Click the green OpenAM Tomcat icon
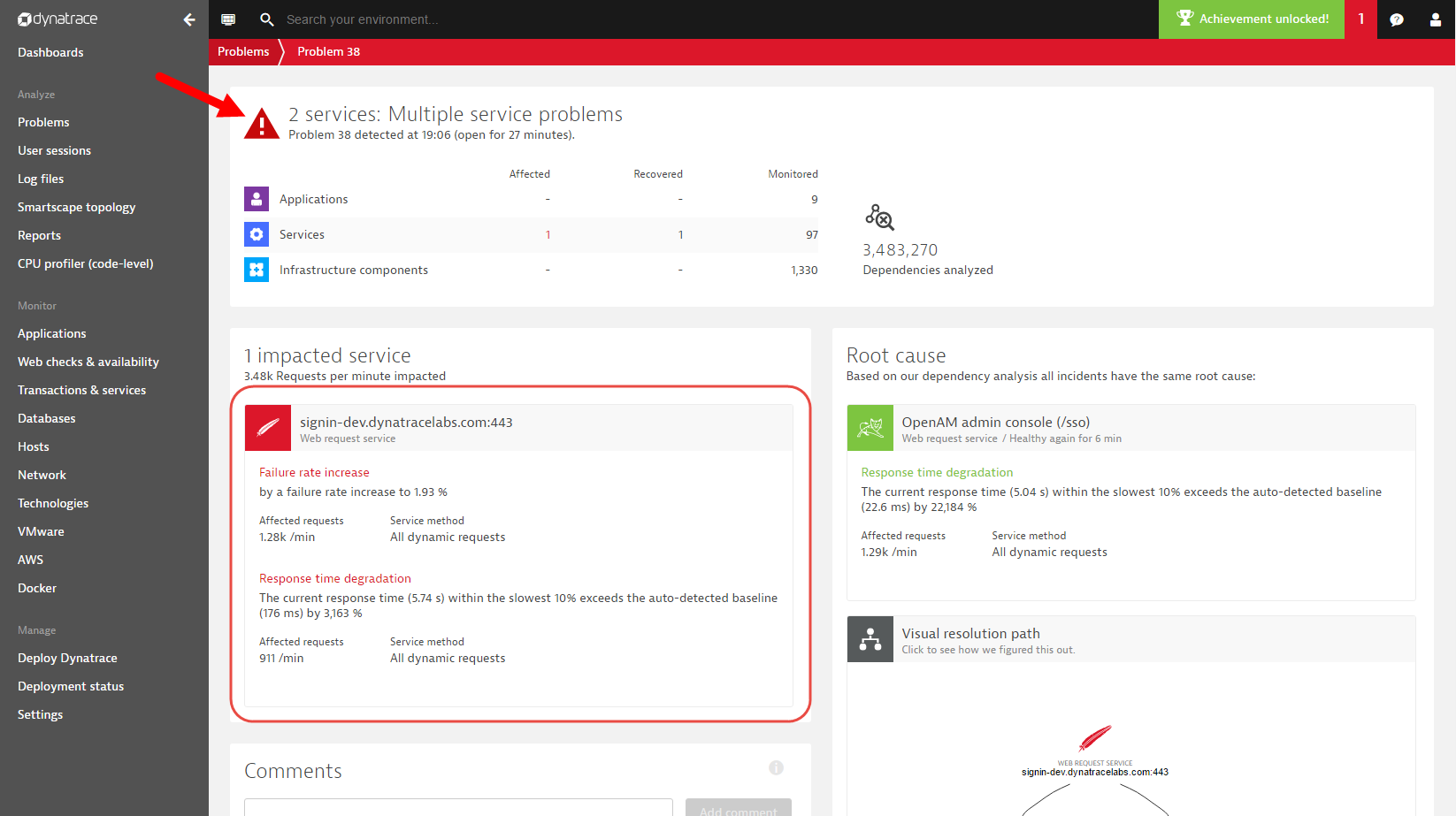 click(x=870, y=428)
